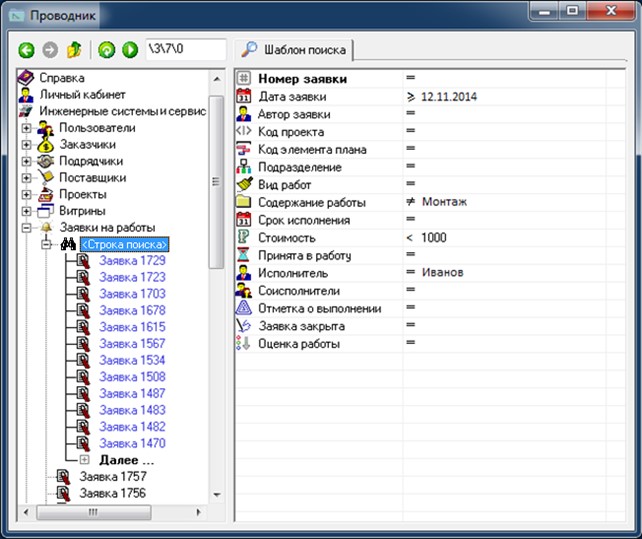Click the green Go play-arrow icon
The image size is (642, 539).
click(x=130, y=50)
